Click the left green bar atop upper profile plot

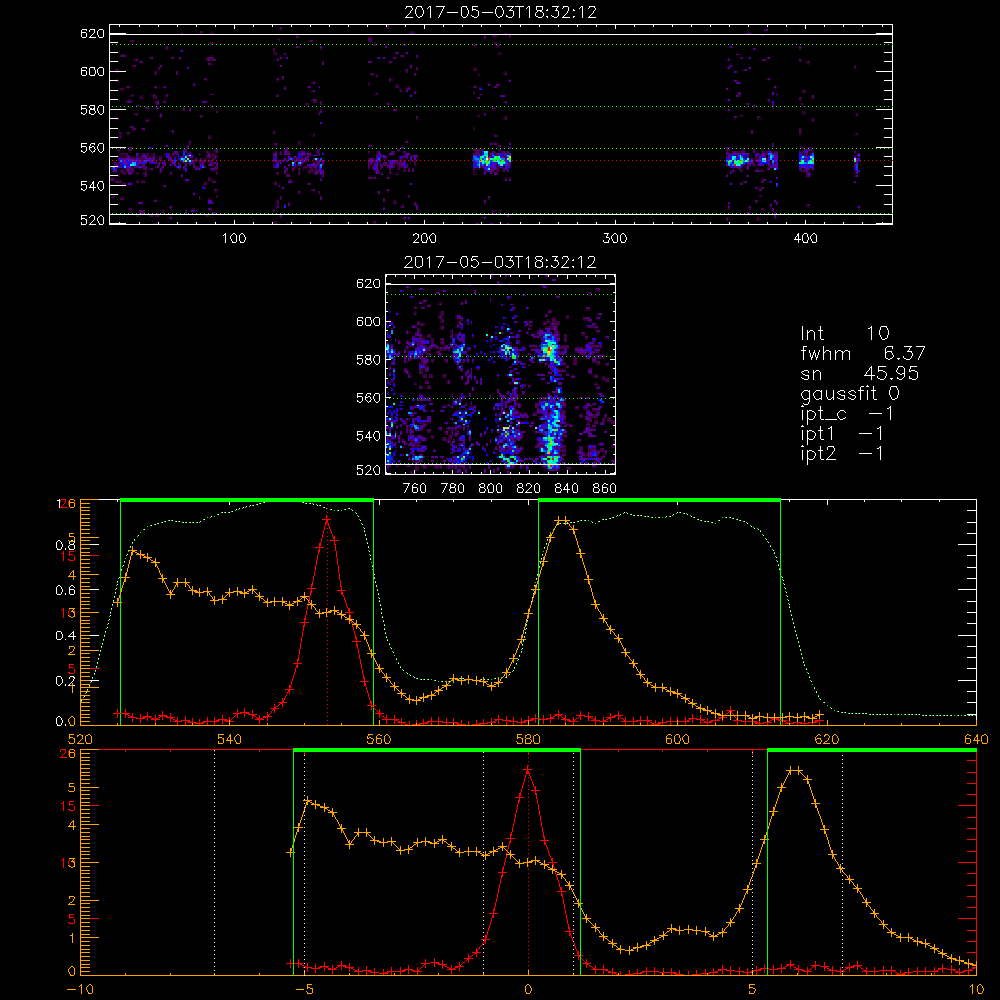coord(247,500)
